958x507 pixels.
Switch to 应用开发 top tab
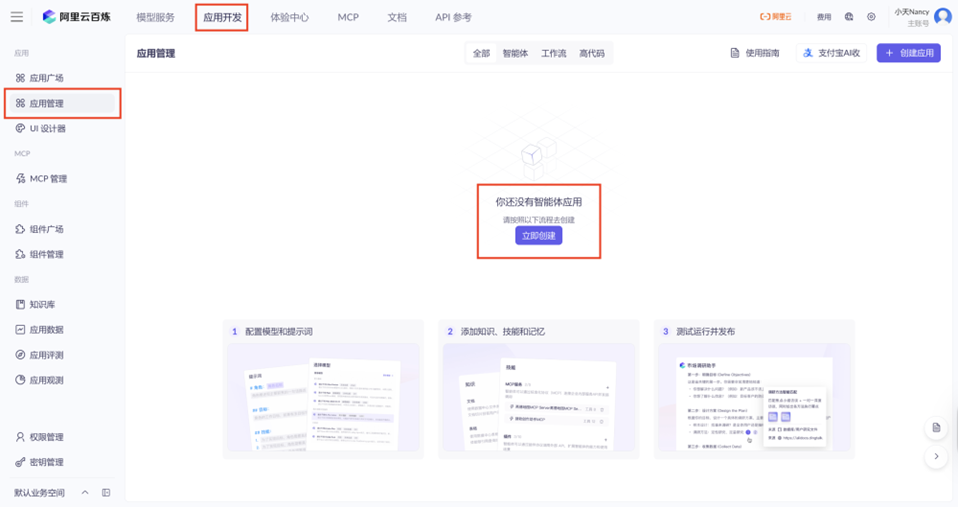pos(222,17)
